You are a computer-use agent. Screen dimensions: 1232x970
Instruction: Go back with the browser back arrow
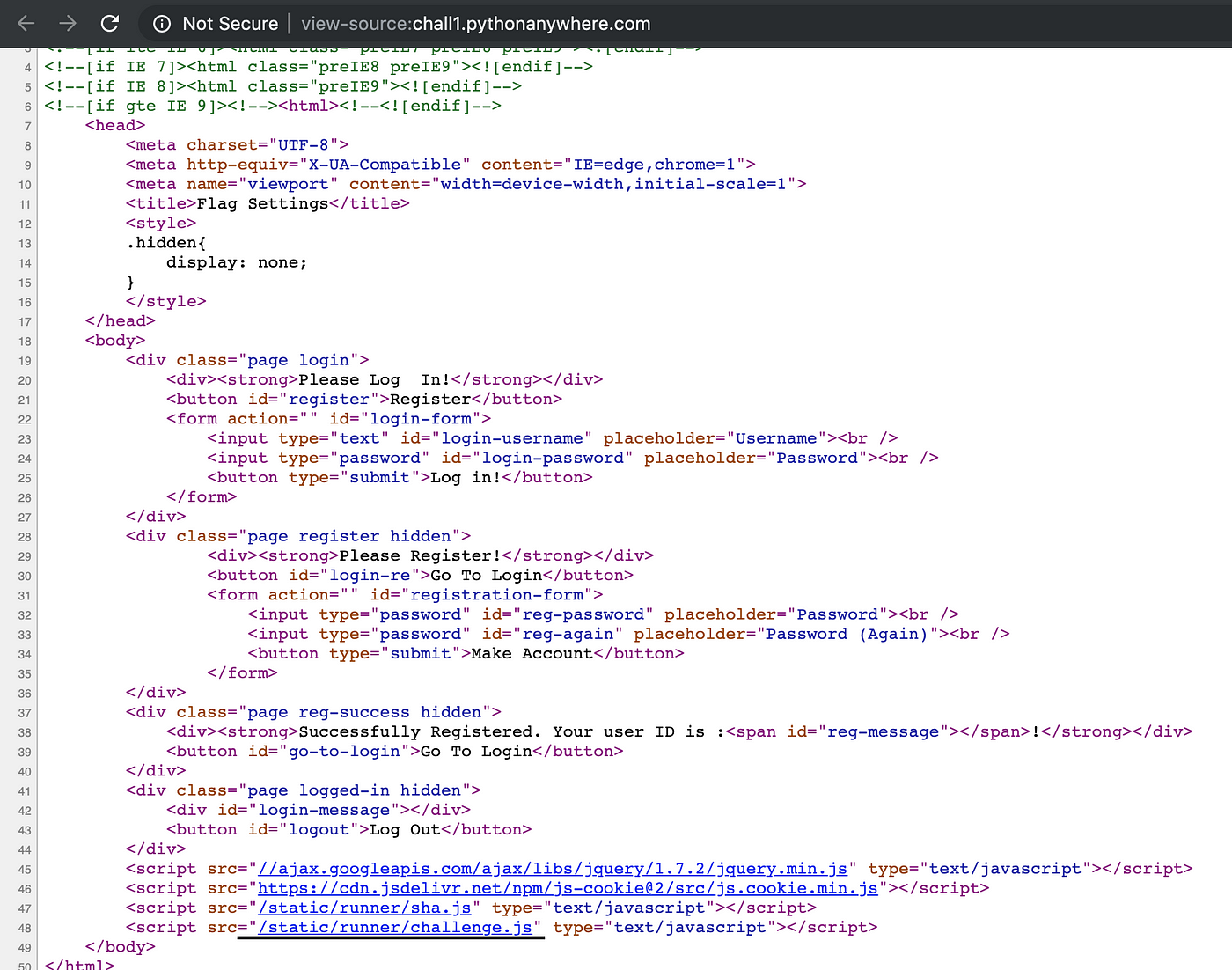pyautogui.click(x=26, y=24)
